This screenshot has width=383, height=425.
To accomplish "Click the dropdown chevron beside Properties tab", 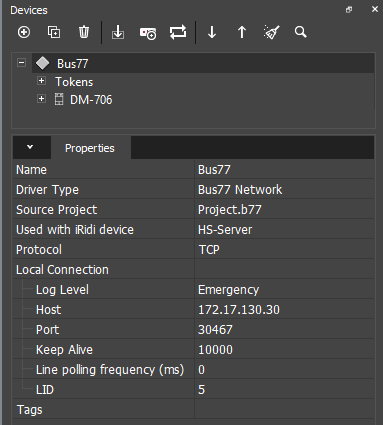I will pyautogui.click(x=30, y=147).
